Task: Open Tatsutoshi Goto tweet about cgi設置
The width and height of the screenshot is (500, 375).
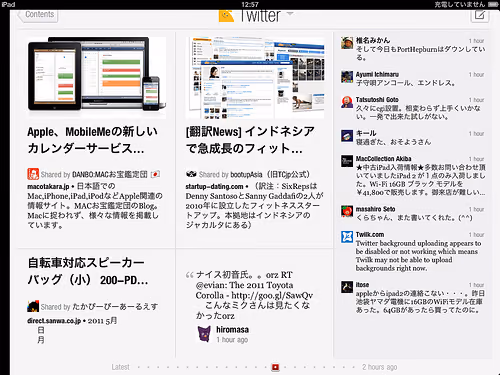Action: pos(418,112)
